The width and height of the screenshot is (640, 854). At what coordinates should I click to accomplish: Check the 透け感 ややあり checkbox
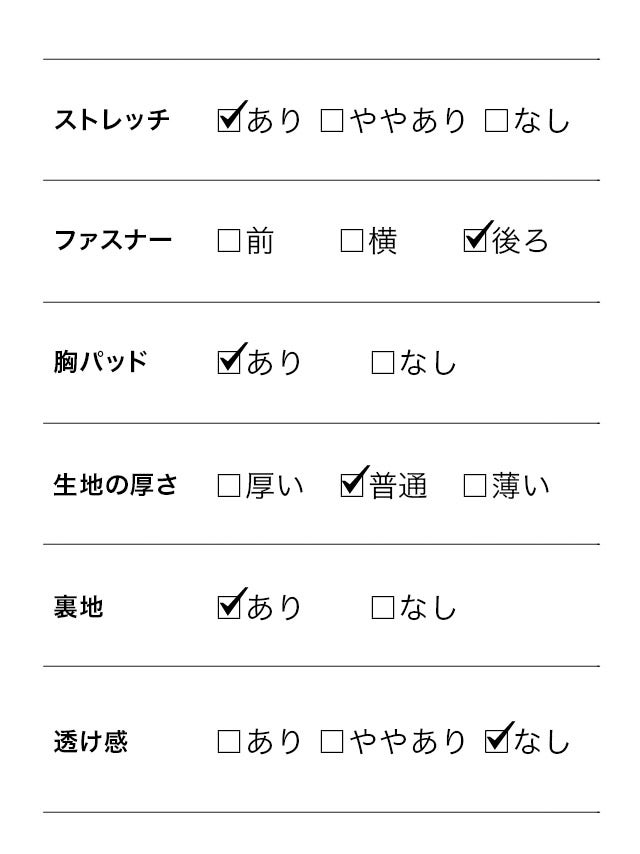[332, 742]
